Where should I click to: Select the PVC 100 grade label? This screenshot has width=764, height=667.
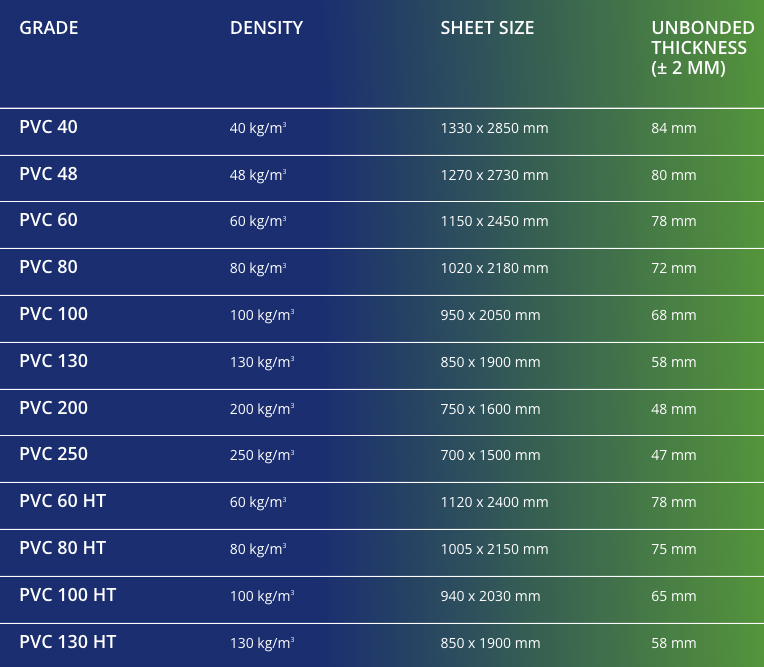click(x=53, y=314)
